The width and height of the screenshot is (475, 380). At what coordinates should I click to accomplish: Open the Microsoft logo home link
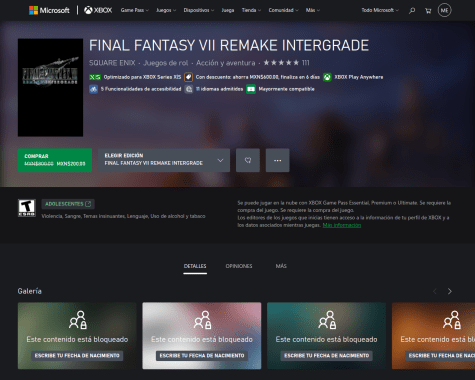49,10
